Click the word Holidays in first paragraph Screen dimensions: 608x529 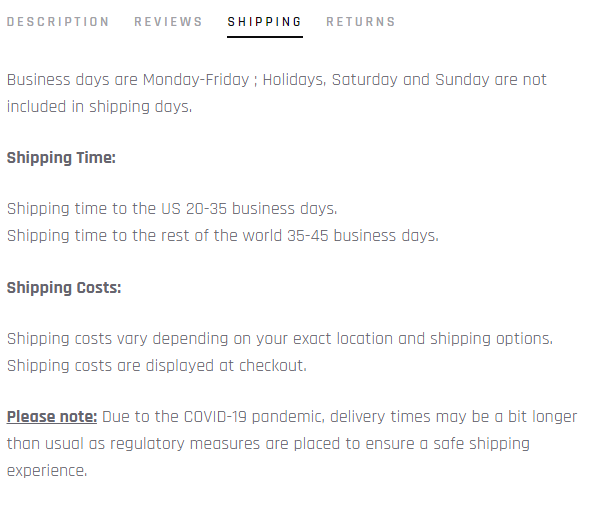[x=294, y=80]
